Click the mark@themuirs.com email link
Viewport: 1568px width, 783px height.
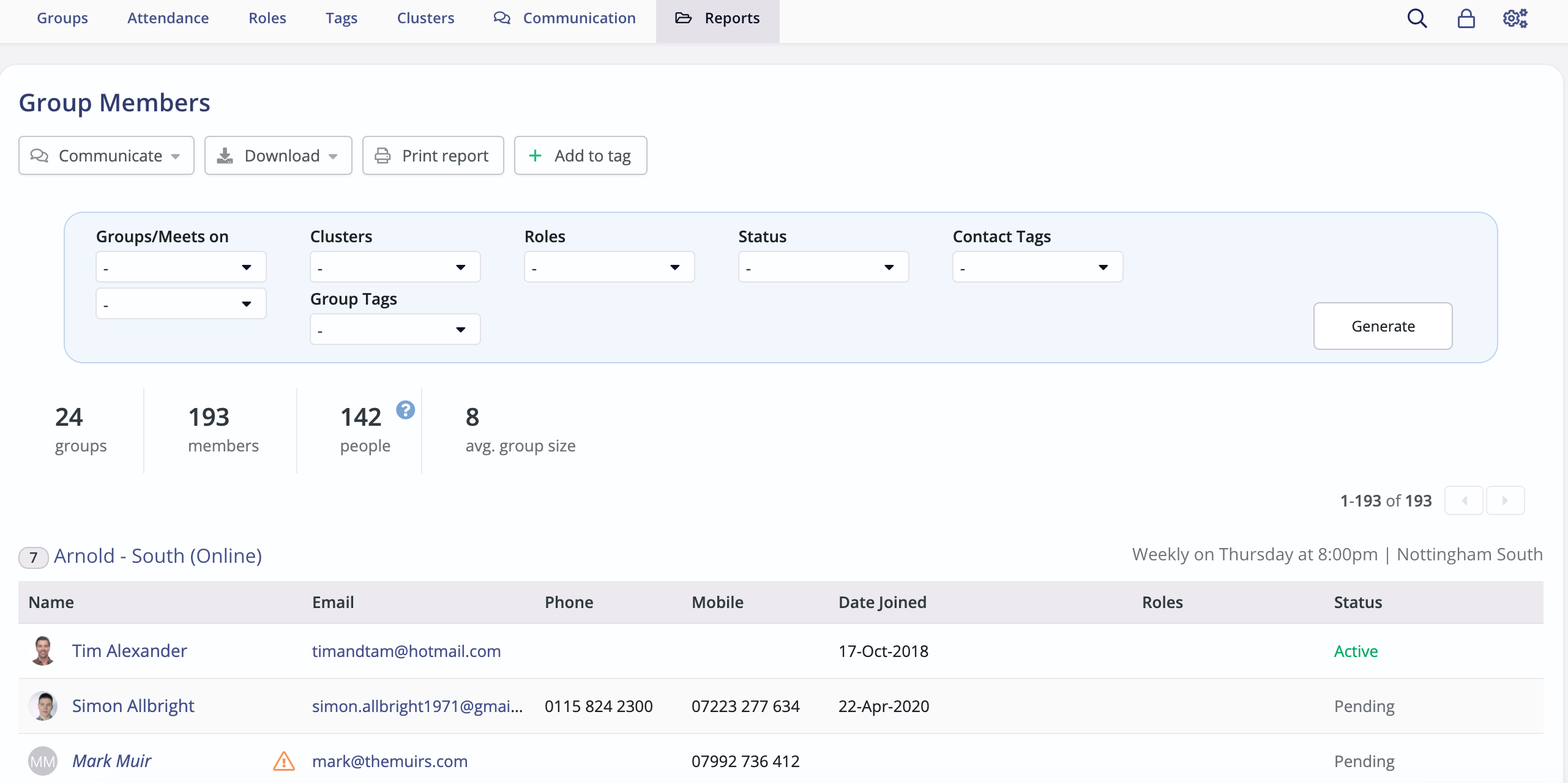click(390, 762)
